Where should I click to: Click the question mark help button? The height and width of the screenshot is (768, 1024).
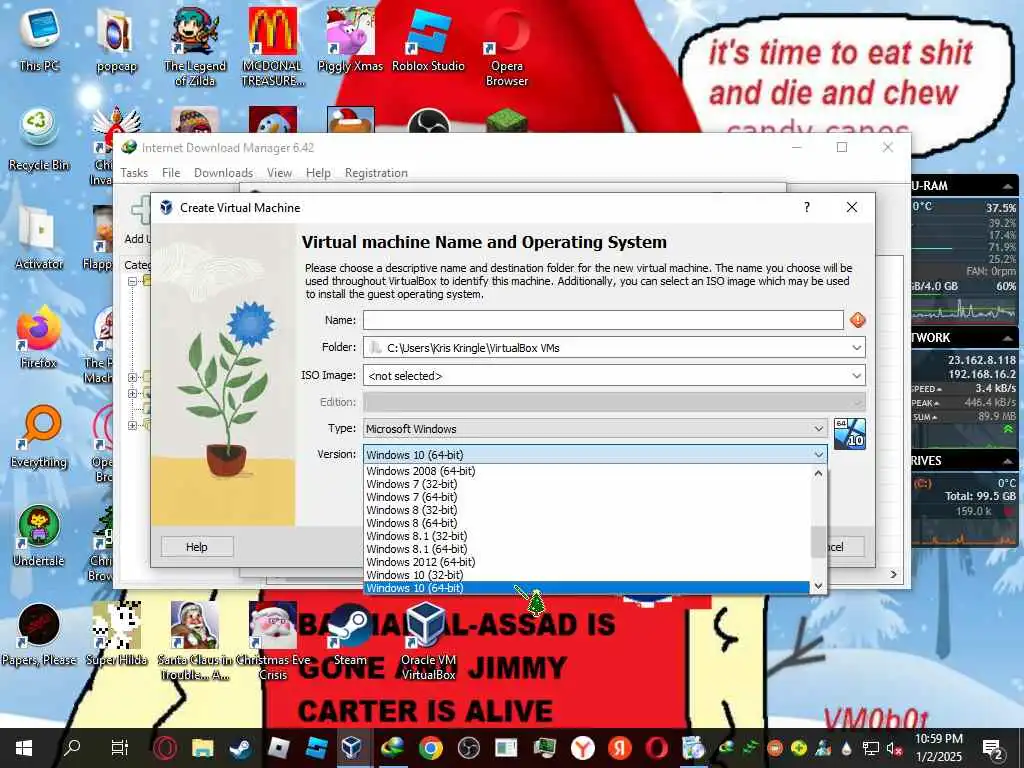[807, 207]
